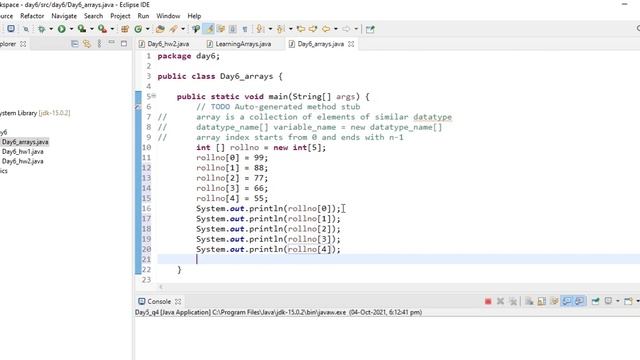
Task: Select JRE System Library jdk-15.0.2 node
Action: 35,113
